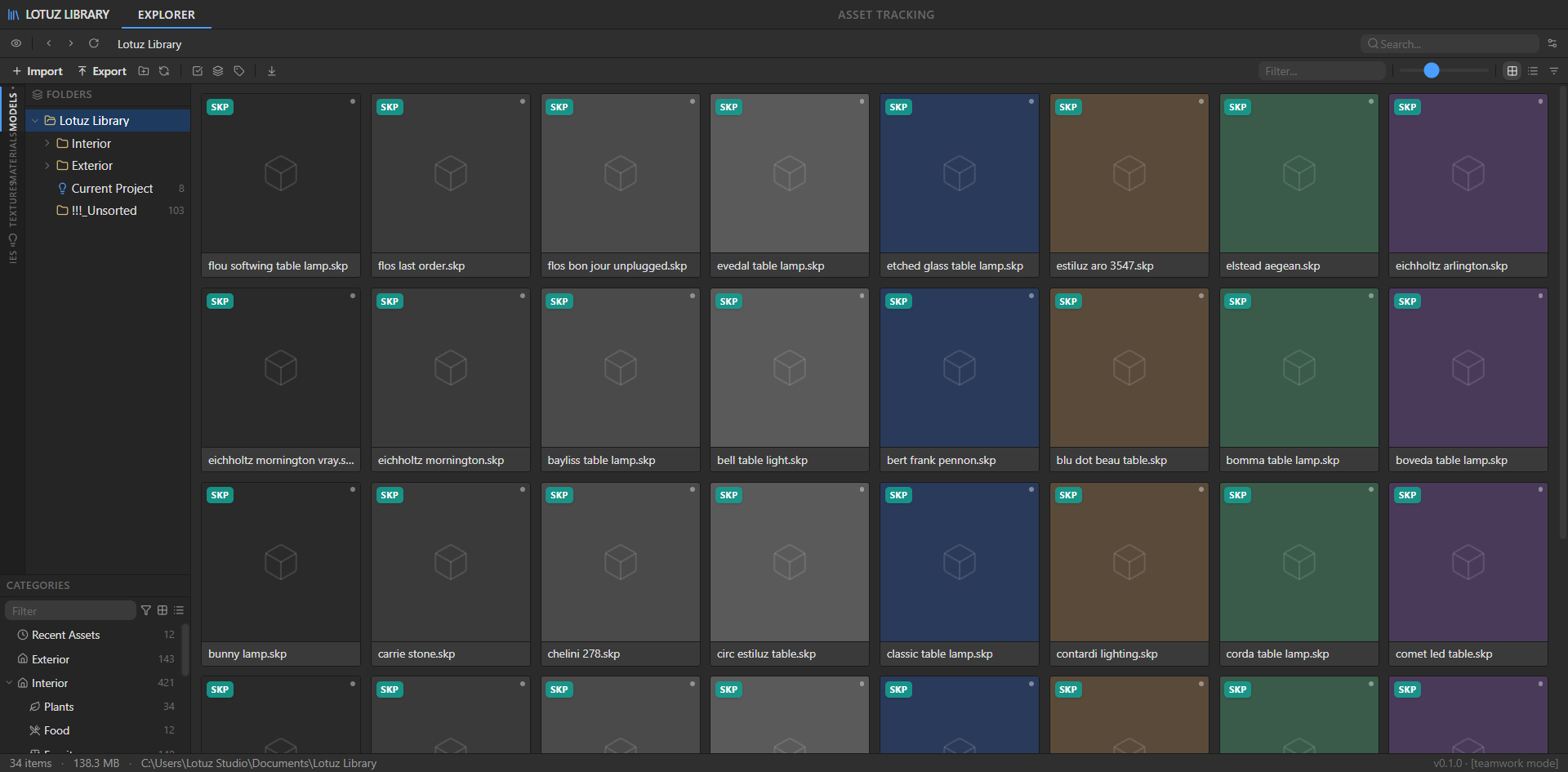Switch to list view in main toolbar
Viewport: 1568px width, 772px height.
1533,71
